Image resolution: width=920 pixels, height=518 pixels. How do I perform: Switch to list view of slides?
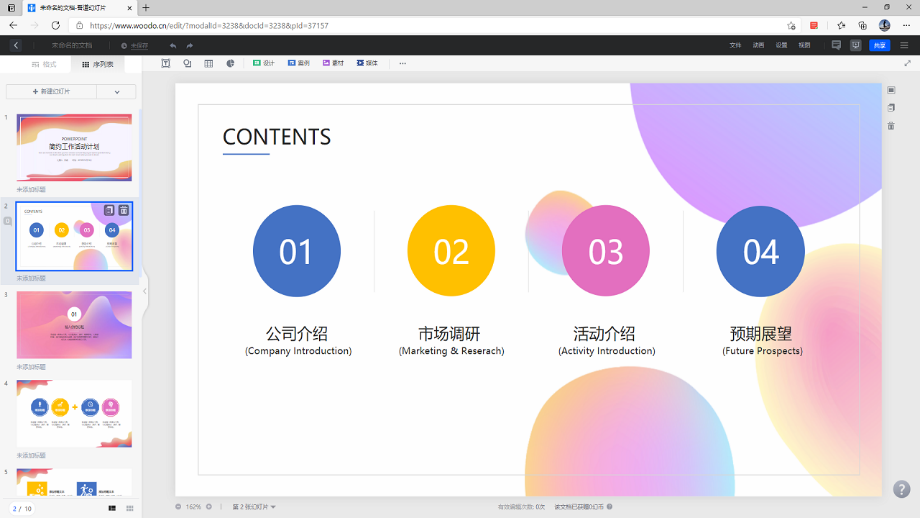[112, 508]
